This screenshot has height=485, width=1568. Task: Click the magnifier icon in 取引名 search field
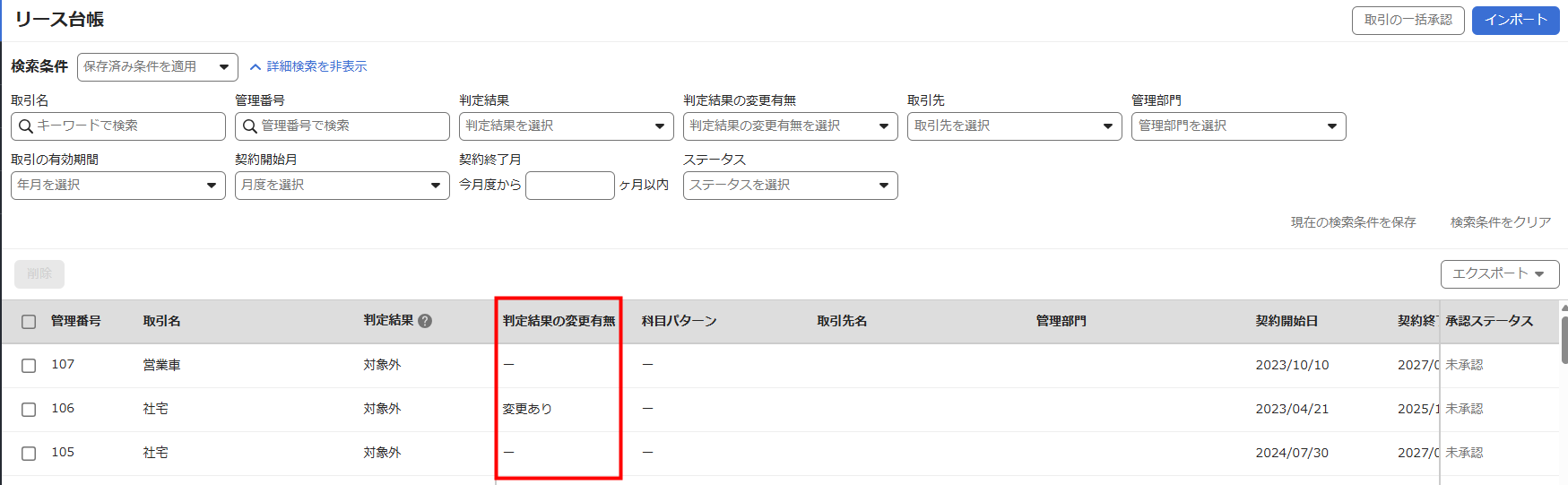pos(26,126)
